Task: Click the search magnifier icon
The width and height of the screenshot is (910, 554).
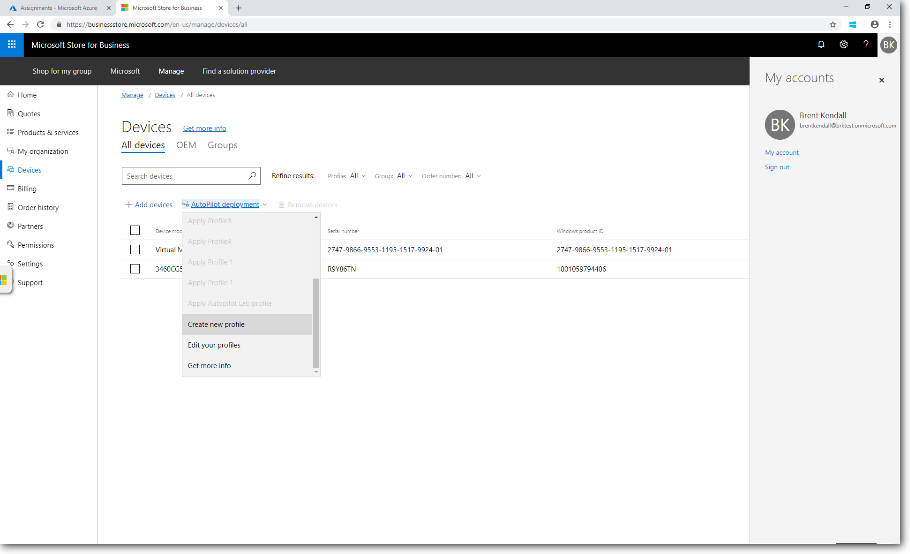Action: click(252, 176)
